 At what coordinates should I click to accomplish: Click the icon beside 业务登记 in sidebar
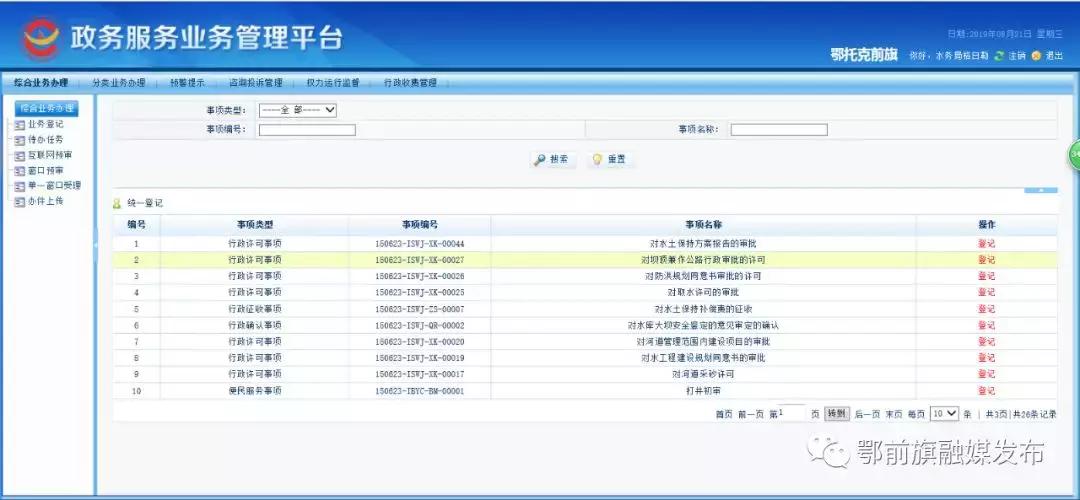tap(20, 125)
